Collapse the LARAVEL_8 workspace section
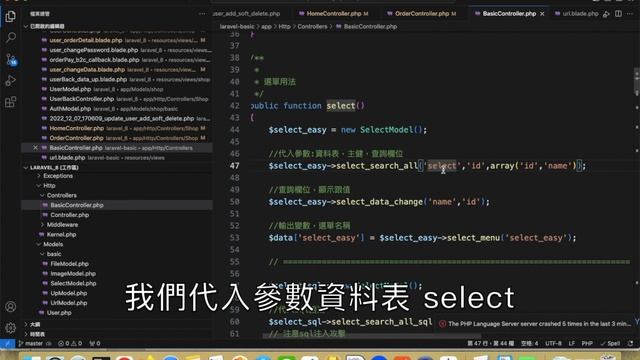 26,167
